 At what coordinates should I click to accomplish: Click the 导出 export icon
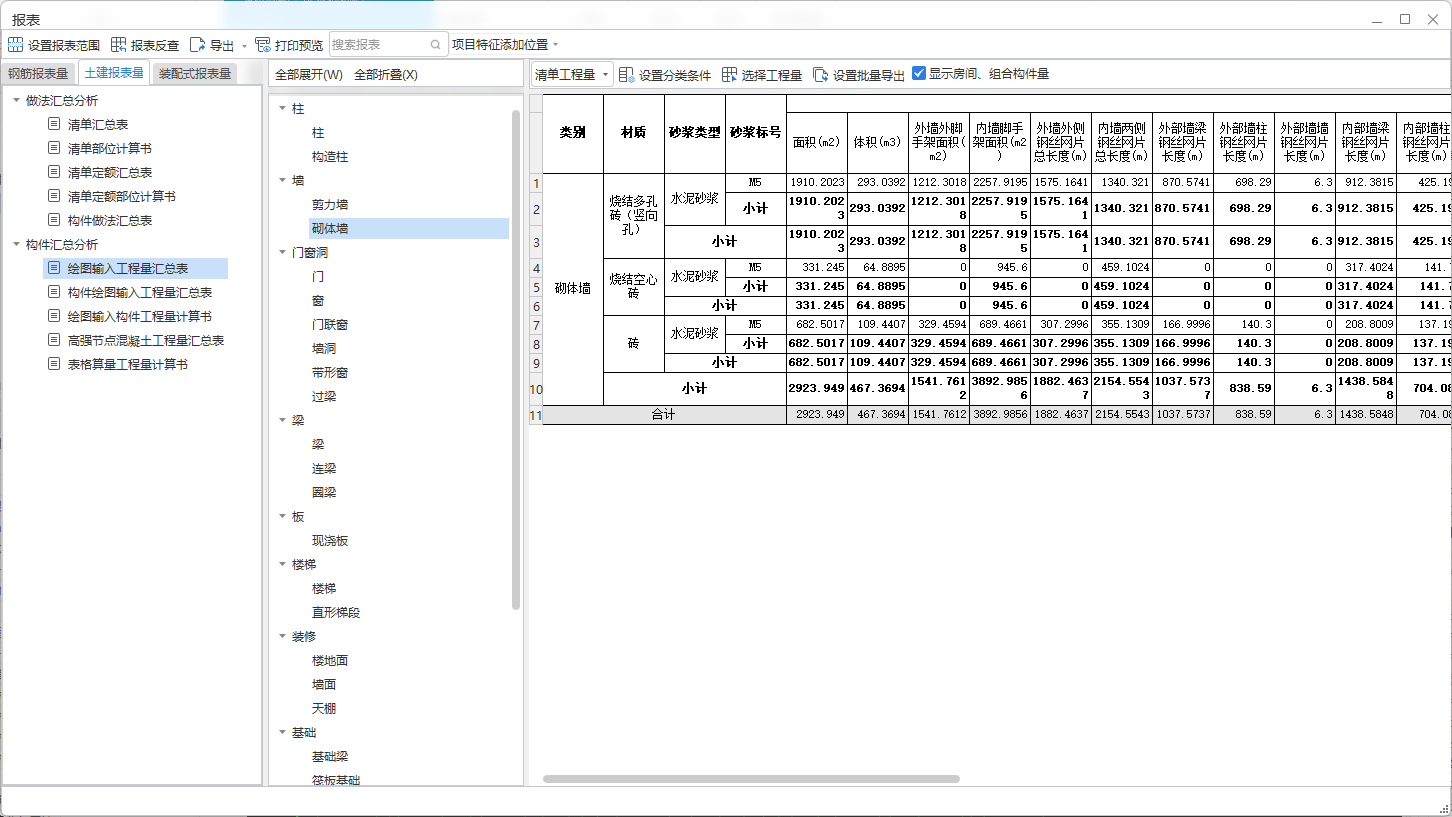coord(197,45)
